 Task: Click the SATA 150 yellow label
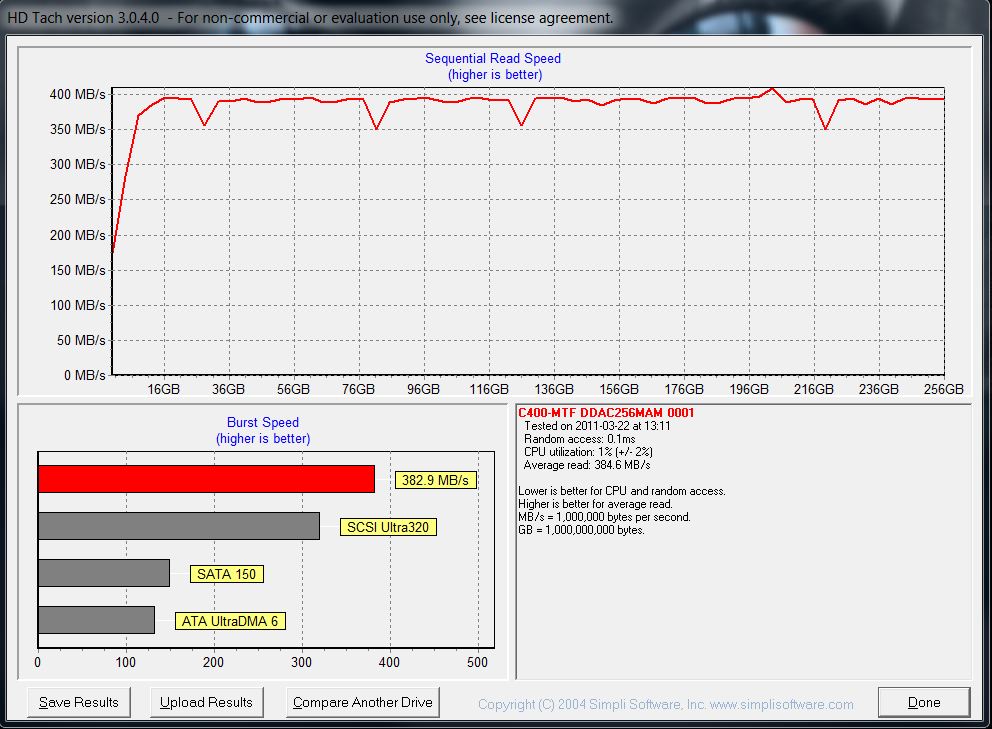226,574
